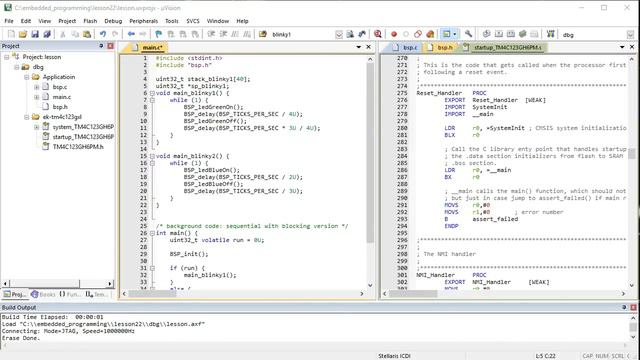Open the Flash menu
Image resolution: width=640 pixels, height=360 pixels.
click(x=90, y=21)
